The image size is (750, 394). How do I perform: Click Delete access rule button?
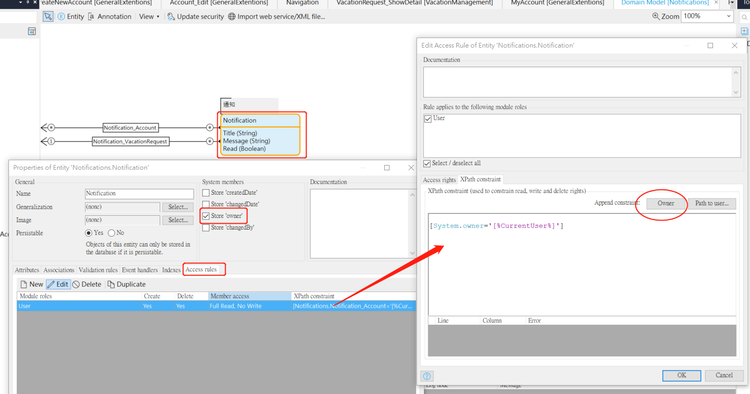[87, 284]
